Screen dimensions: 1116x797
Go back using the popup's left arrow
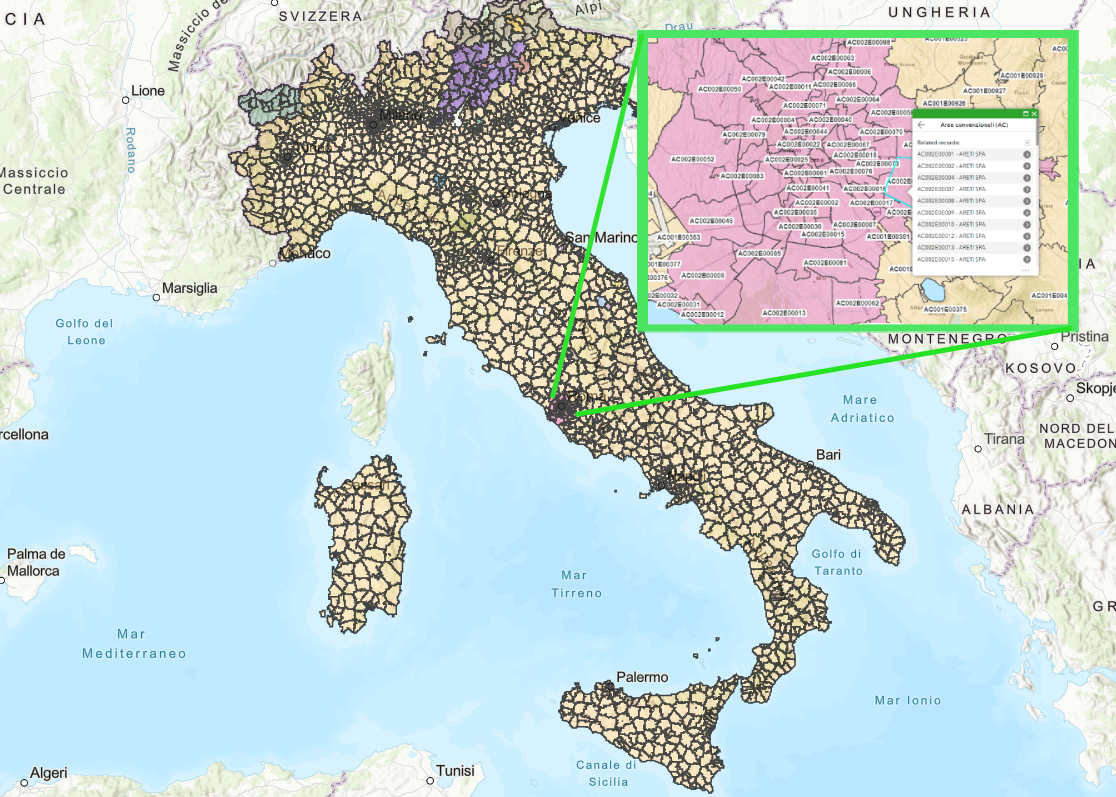click(x=921, y=125)
